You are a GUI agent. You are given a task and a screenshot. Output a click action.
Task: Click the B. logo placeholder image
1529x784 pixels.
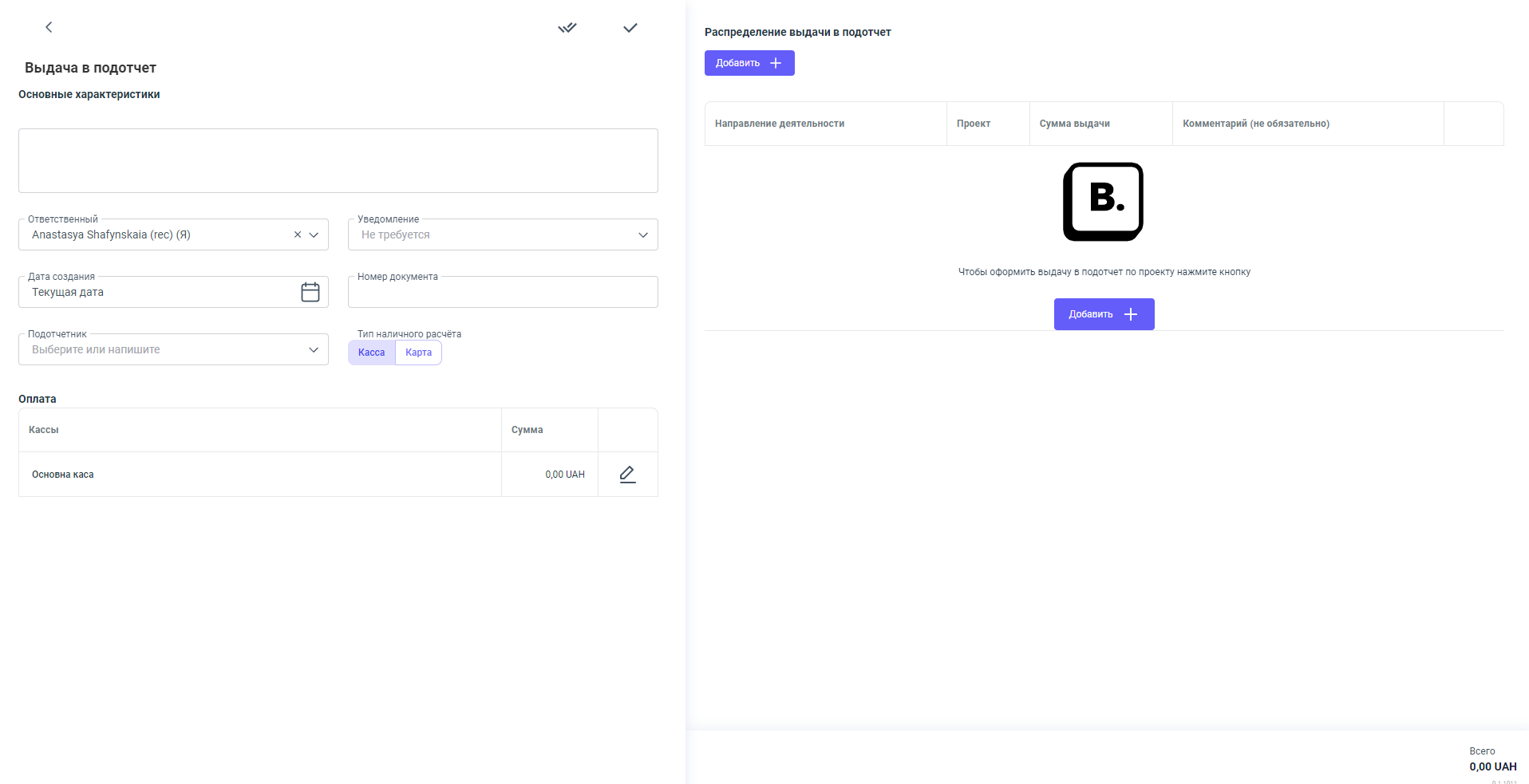point(1103,202)
